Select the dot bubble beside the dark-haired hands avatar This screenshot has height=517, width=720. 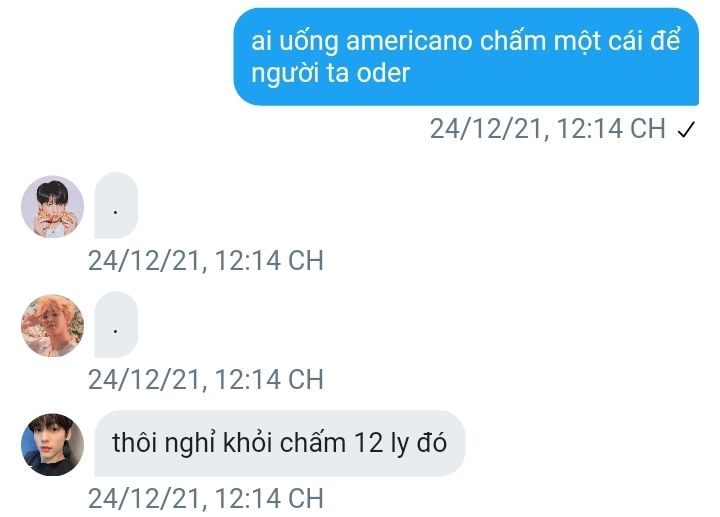116,206
